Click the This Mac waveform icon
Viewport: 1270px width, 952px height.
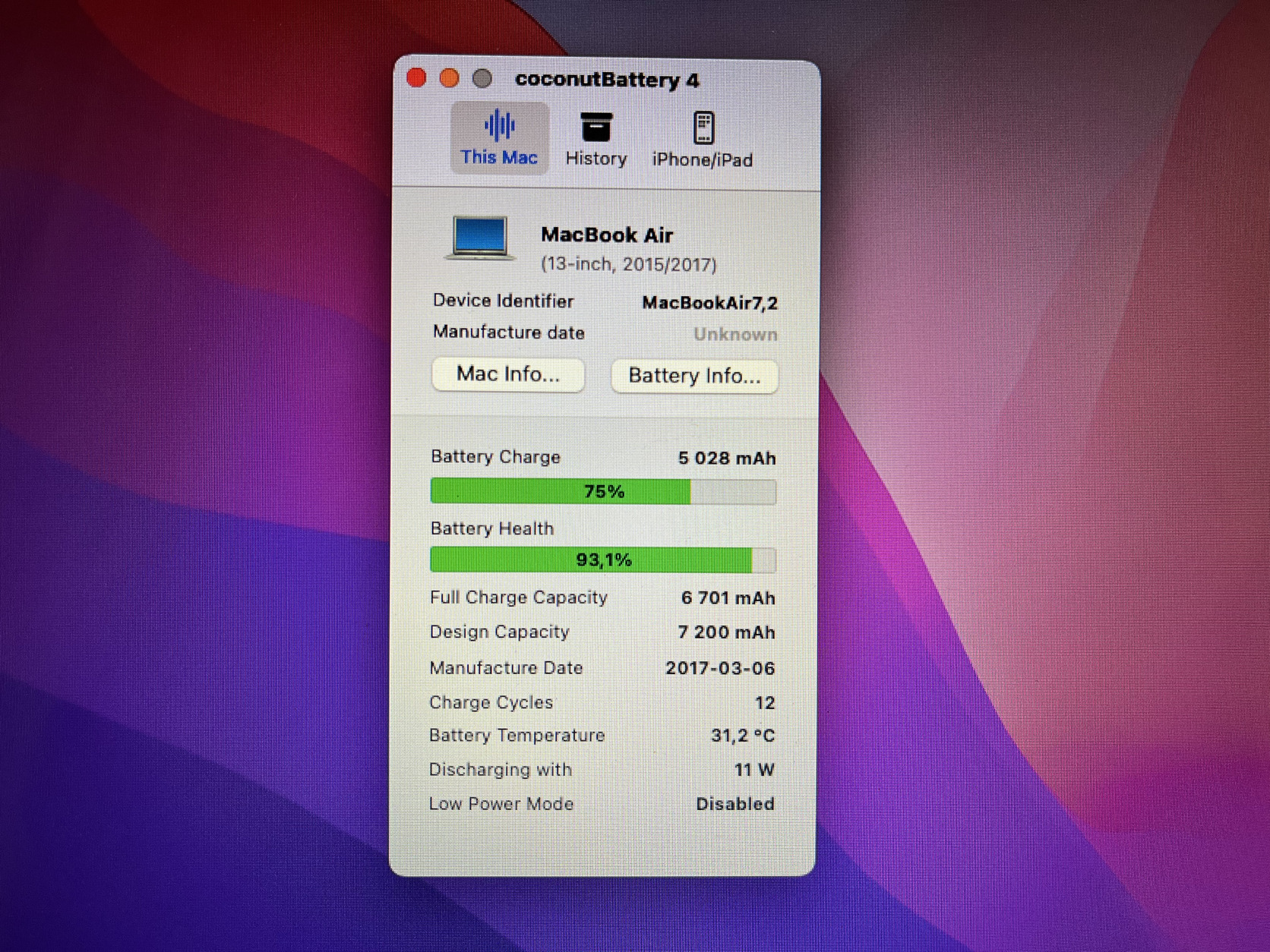[x=500, y=125]
